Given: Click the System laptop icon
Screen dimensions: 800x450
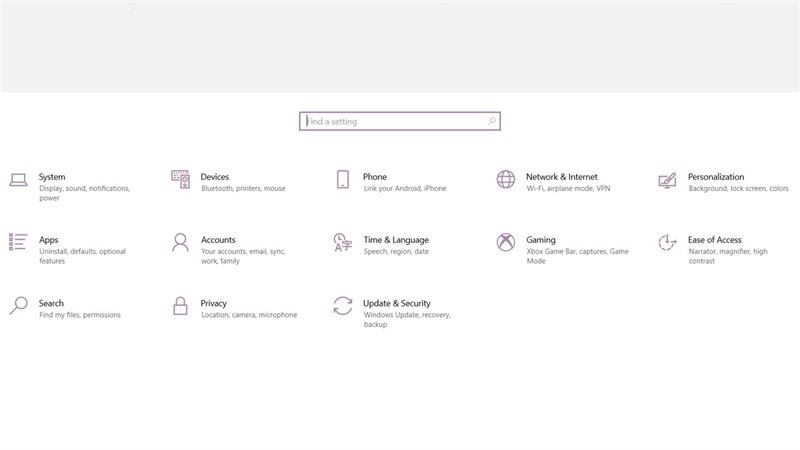Looking at the screenshot, I should coord(18,180).
